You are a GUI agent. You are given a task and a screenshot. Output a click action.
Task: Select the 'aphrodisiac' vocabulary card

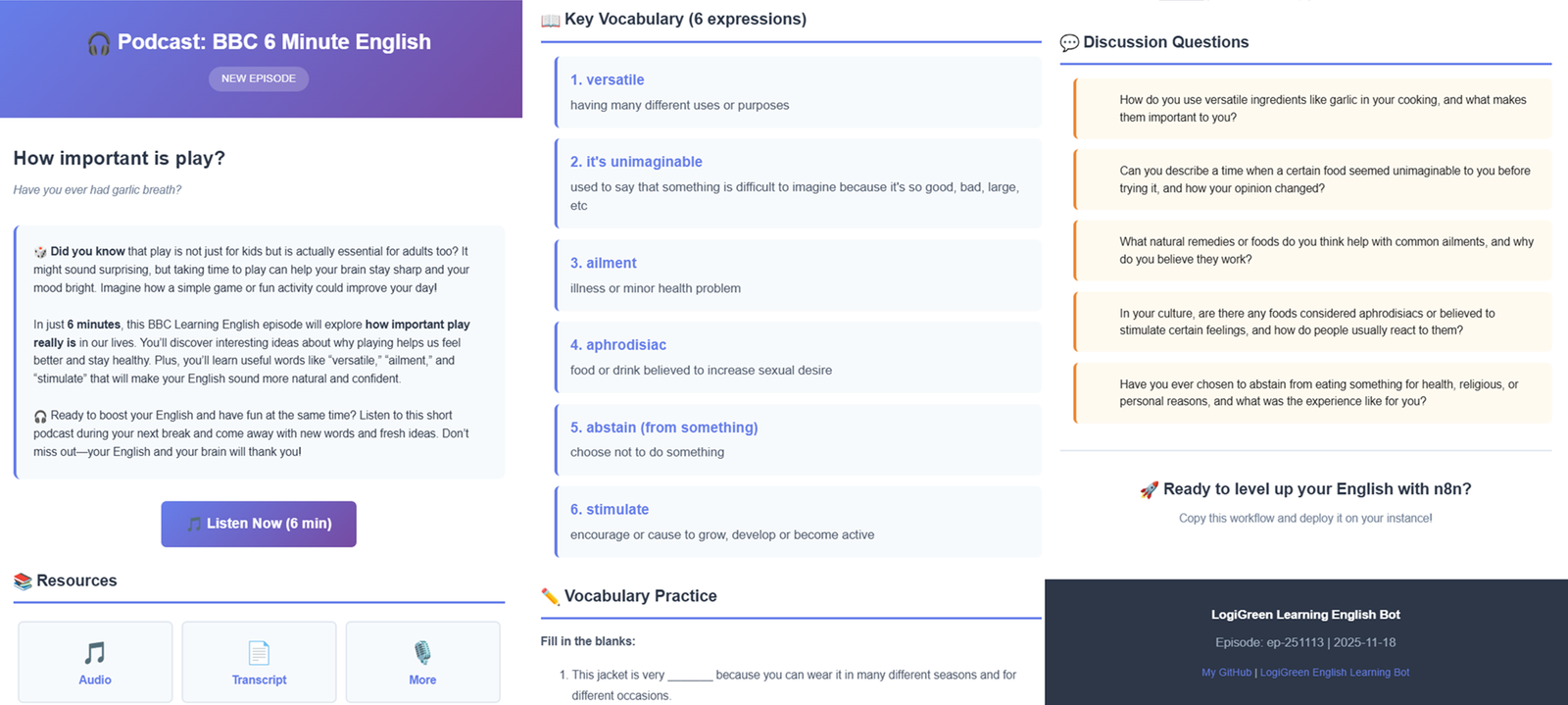798,357
